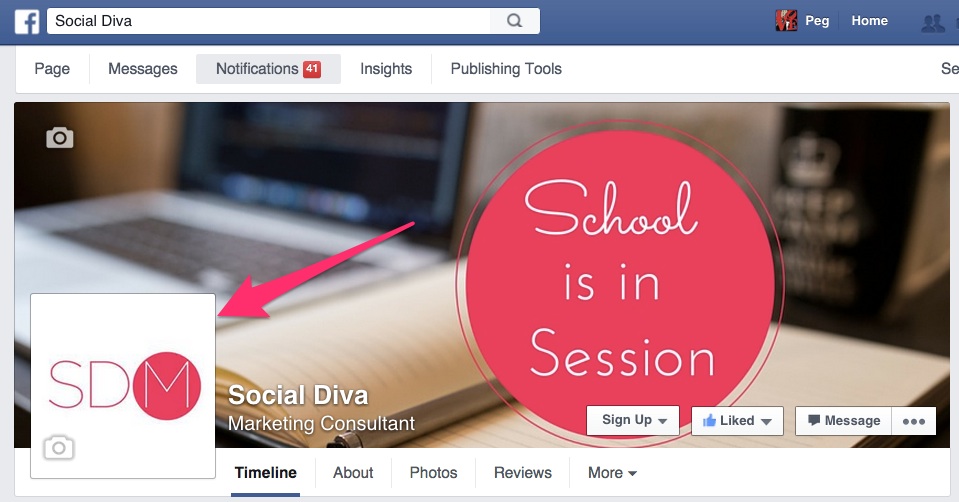The height and width of the screenshot is (502, 959).
Task: Click the cover photo camera icon
Action: click(x=59, y=138)
